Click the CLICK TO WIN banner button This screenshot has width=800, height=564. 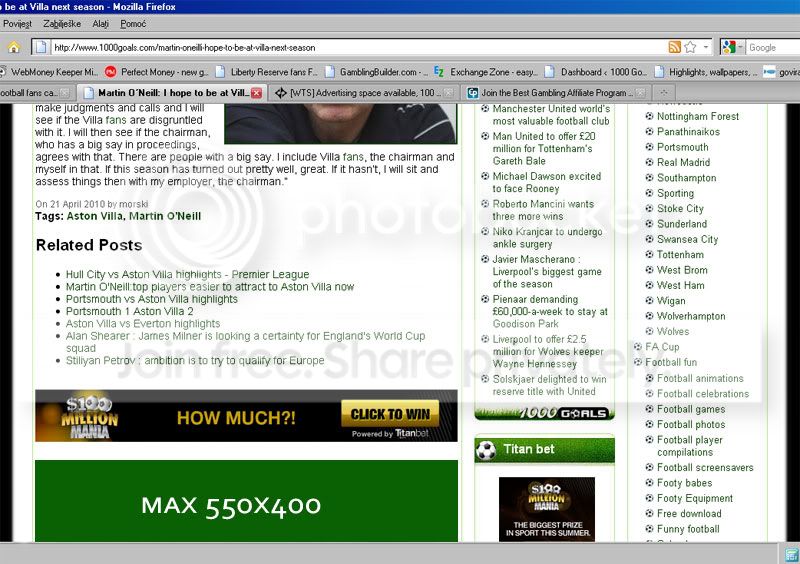390,414
